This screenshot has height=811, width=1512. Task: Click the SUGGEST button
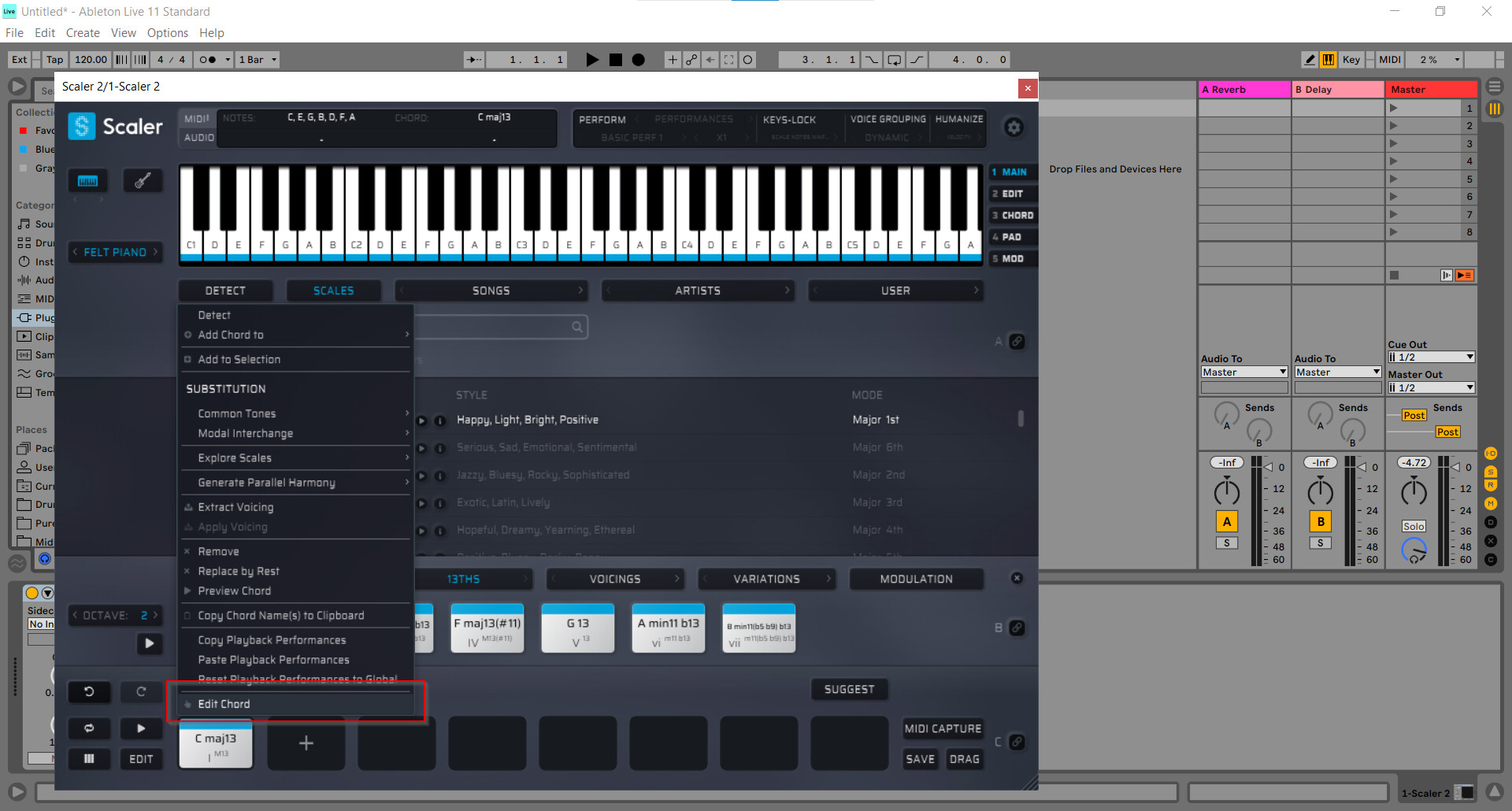849,689
